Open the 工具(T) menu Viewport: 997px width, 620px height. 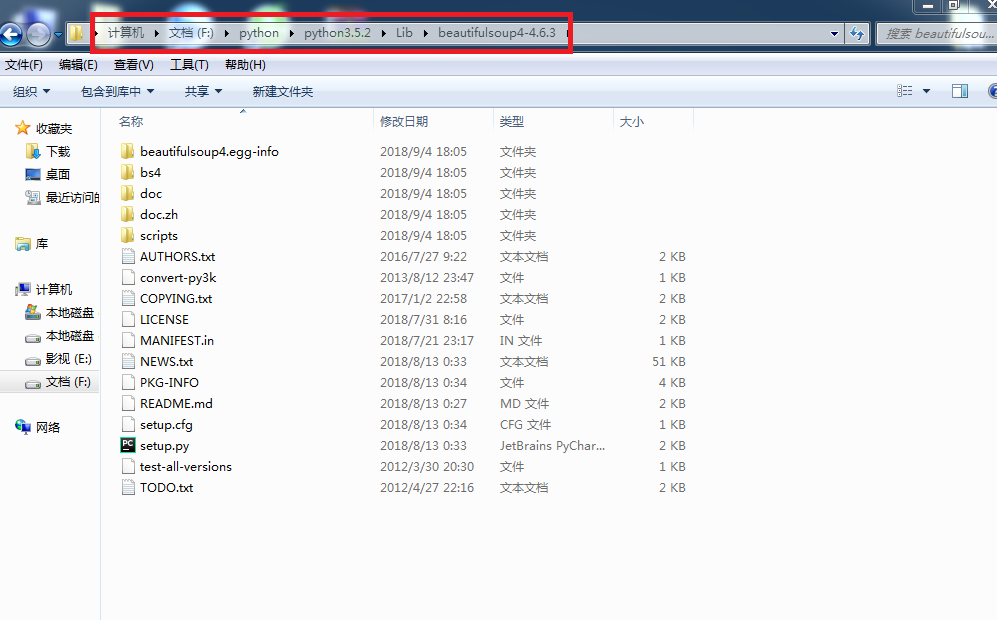(189, 65)
